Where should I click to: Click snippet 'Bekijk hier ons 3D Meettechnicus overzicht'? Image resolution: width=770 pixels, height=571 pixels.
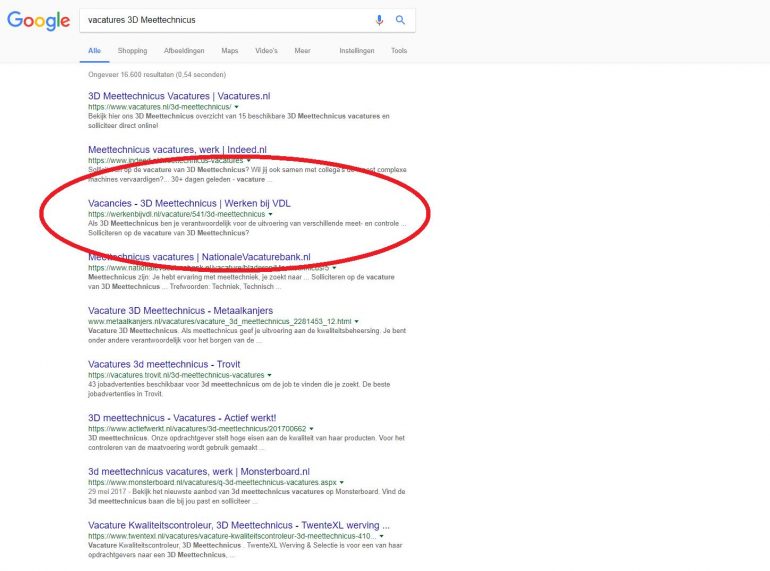coord(239,121)
